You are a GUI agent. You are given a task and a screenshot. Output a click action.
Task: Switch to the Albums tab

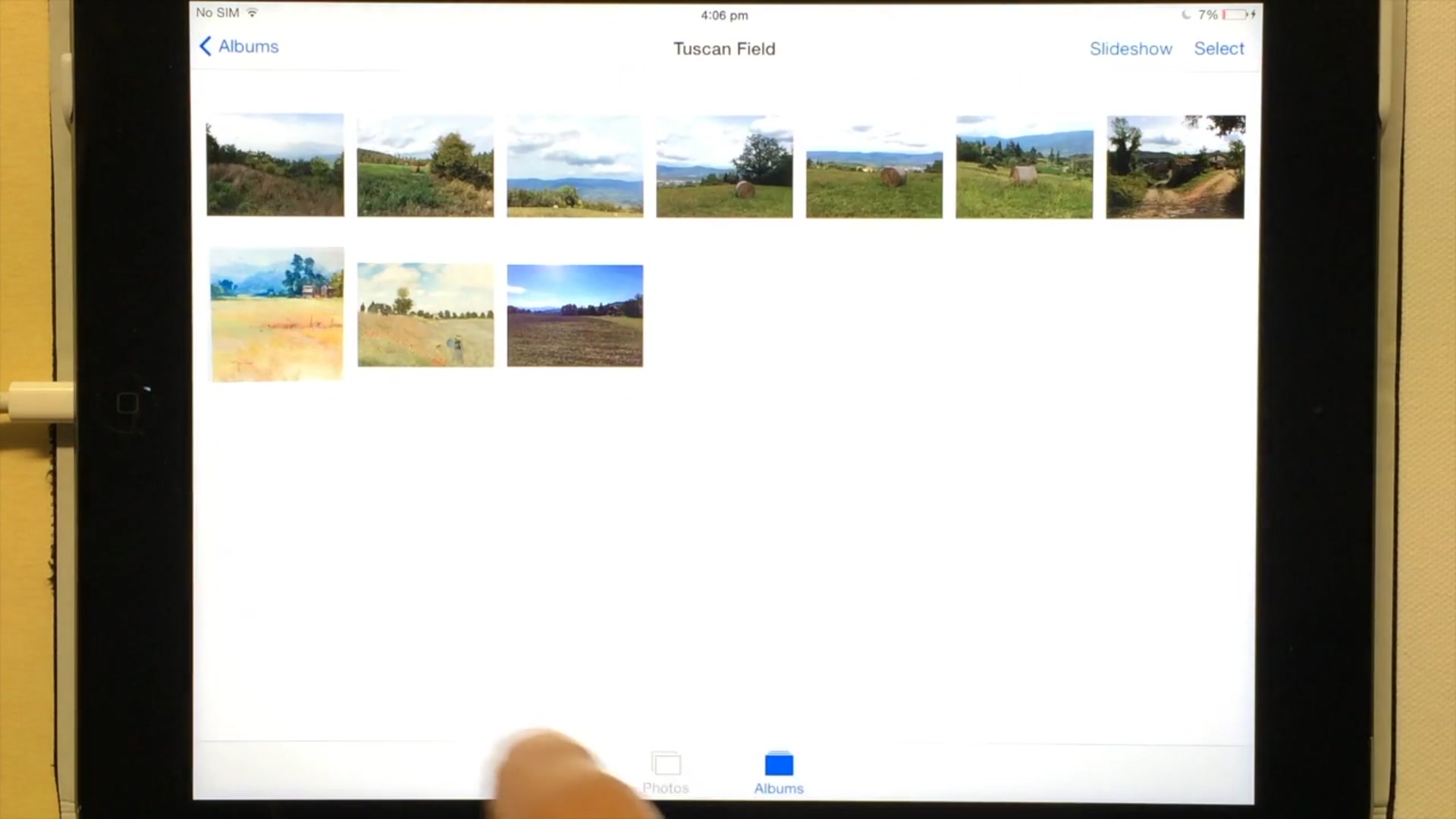pos(779,773)
